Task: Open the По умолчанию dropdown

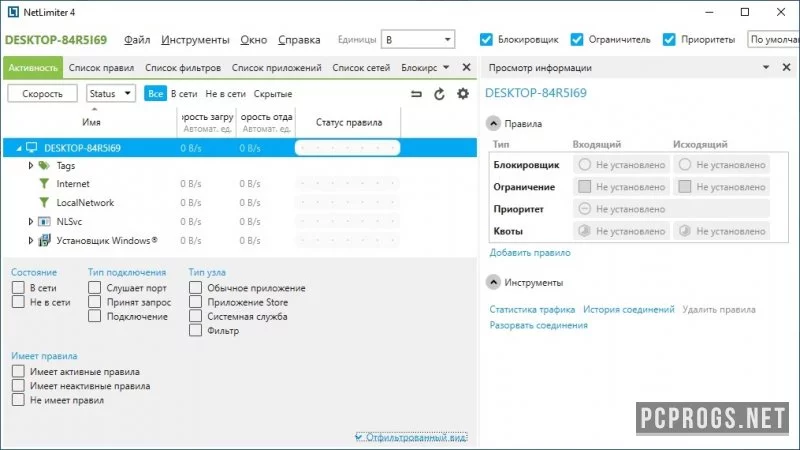Action: pos(773,39)
